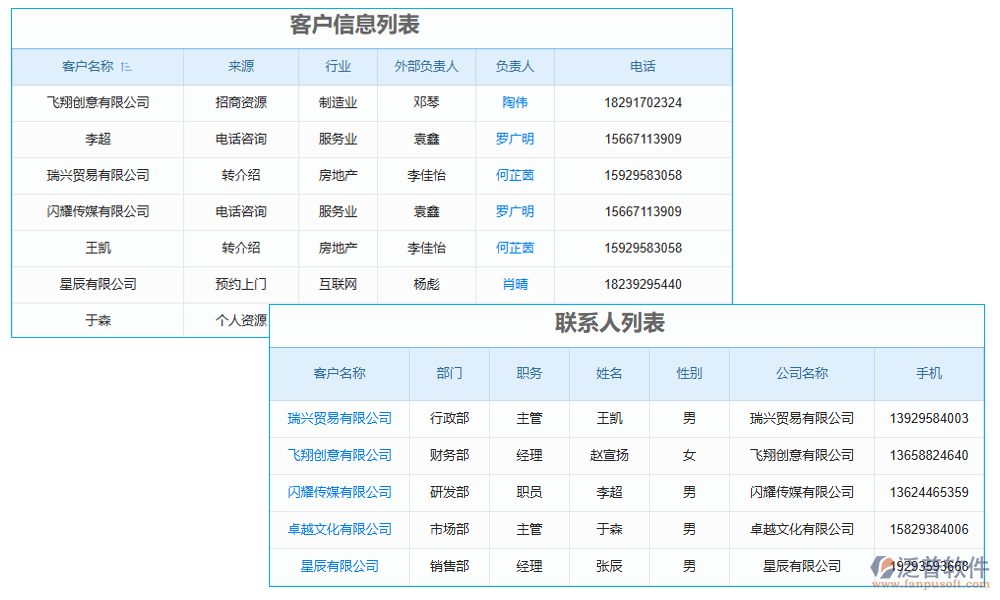Screen dimensions: 1000x600
Task: Open responsible person 陶伟 details
Action: point(514,103)
